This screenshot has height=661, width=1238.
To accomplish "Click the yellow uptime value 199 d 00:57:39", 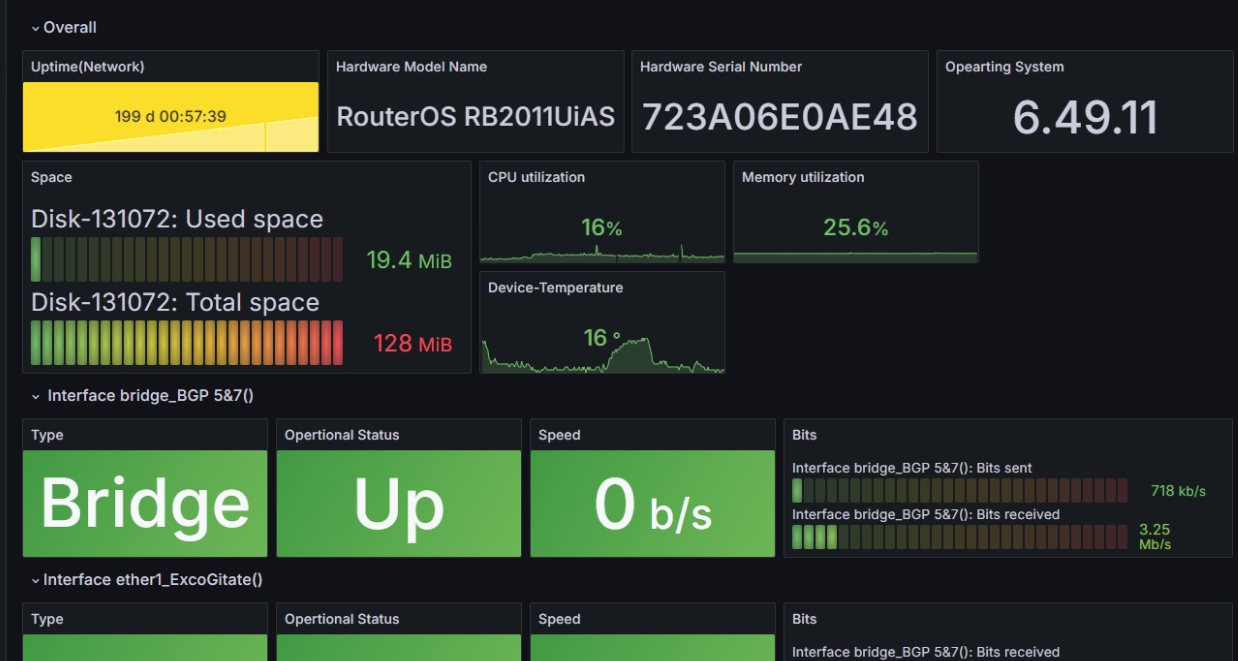I will click(x=170, y=117).
